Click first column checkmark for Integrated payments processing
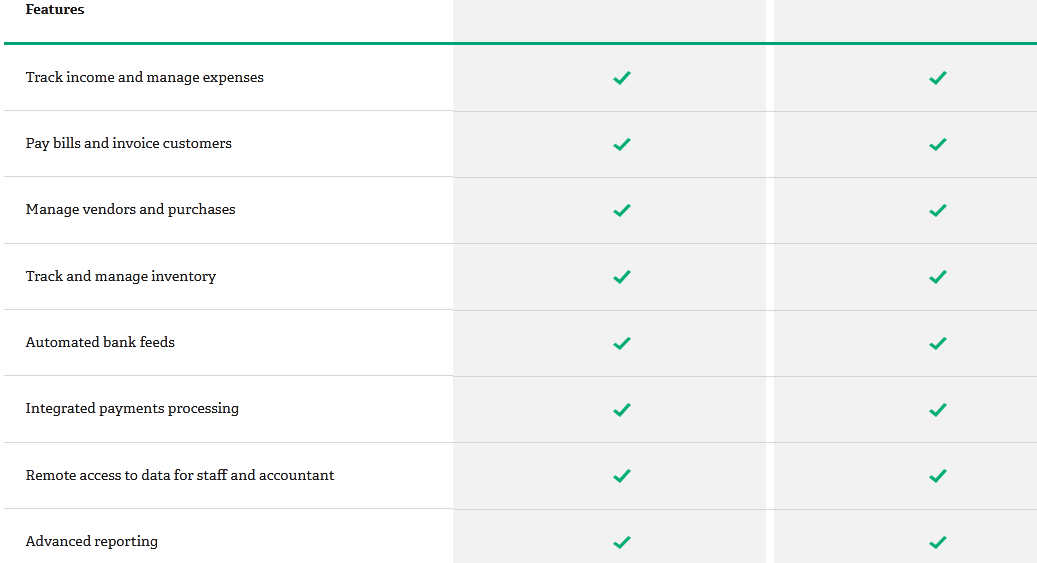Screen dimensions: 1037x563 point(622,410)
